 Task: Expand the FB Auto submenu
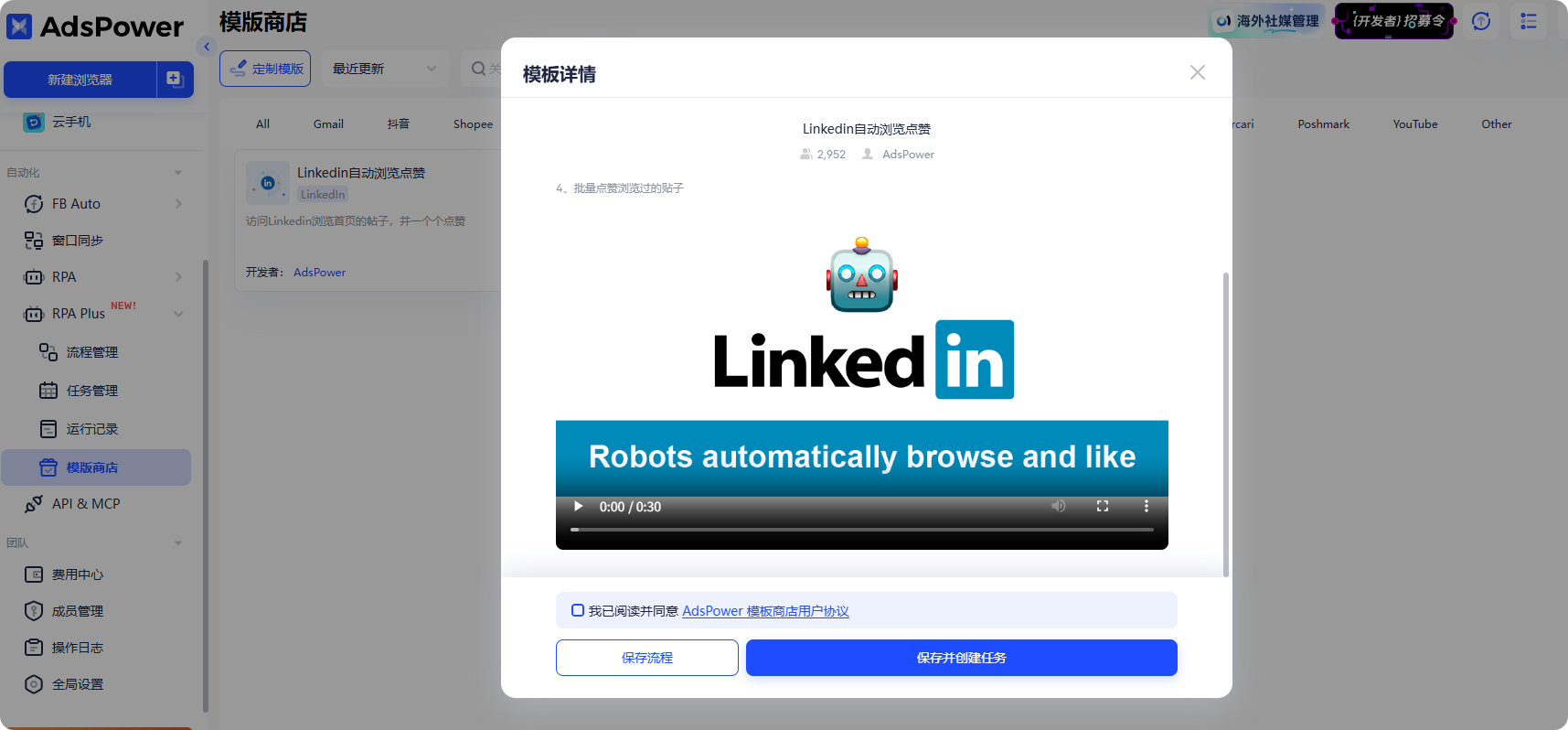[x=178, y=204]
